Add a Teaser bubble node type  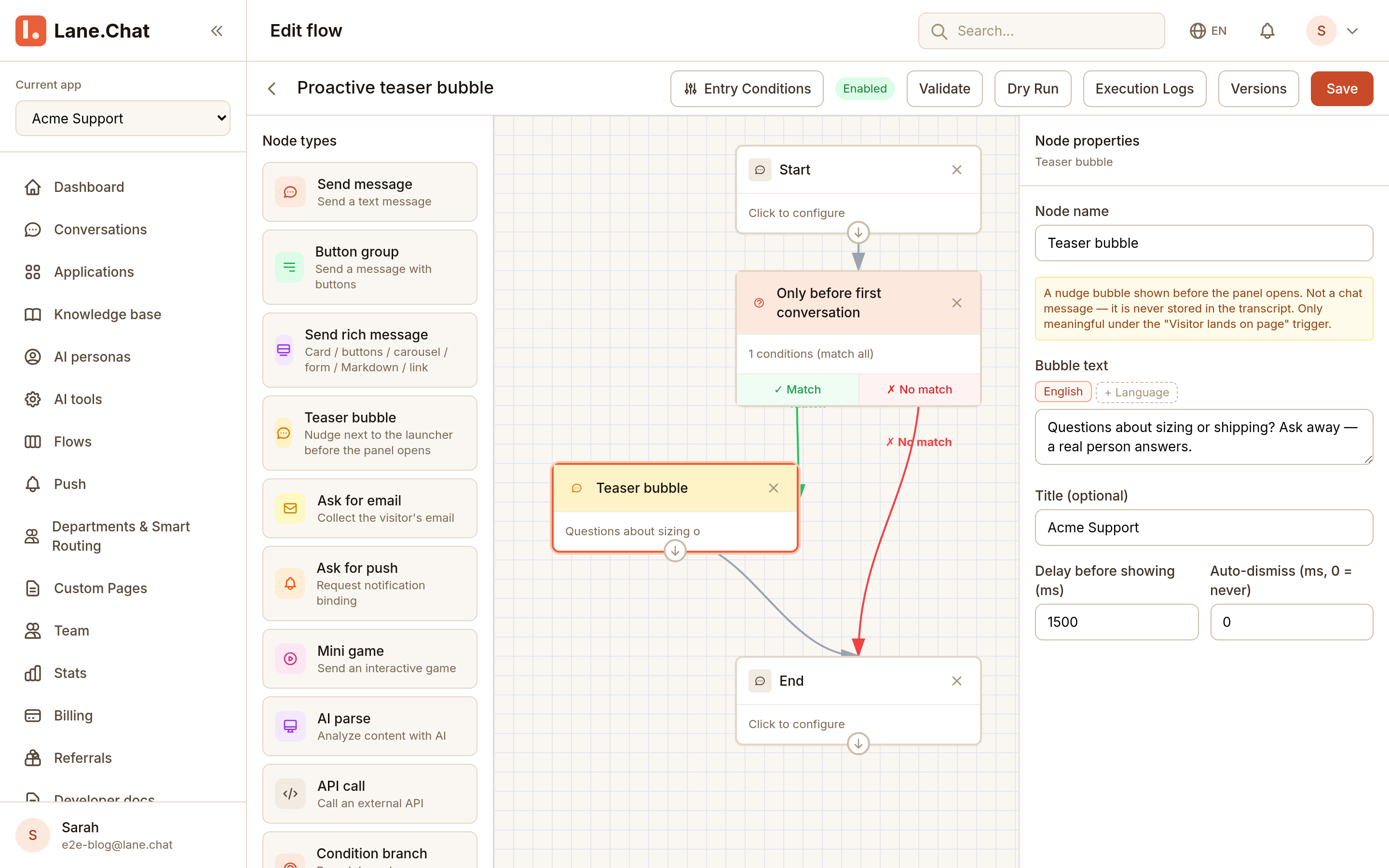pyautogui.click(x=369, y=434)
